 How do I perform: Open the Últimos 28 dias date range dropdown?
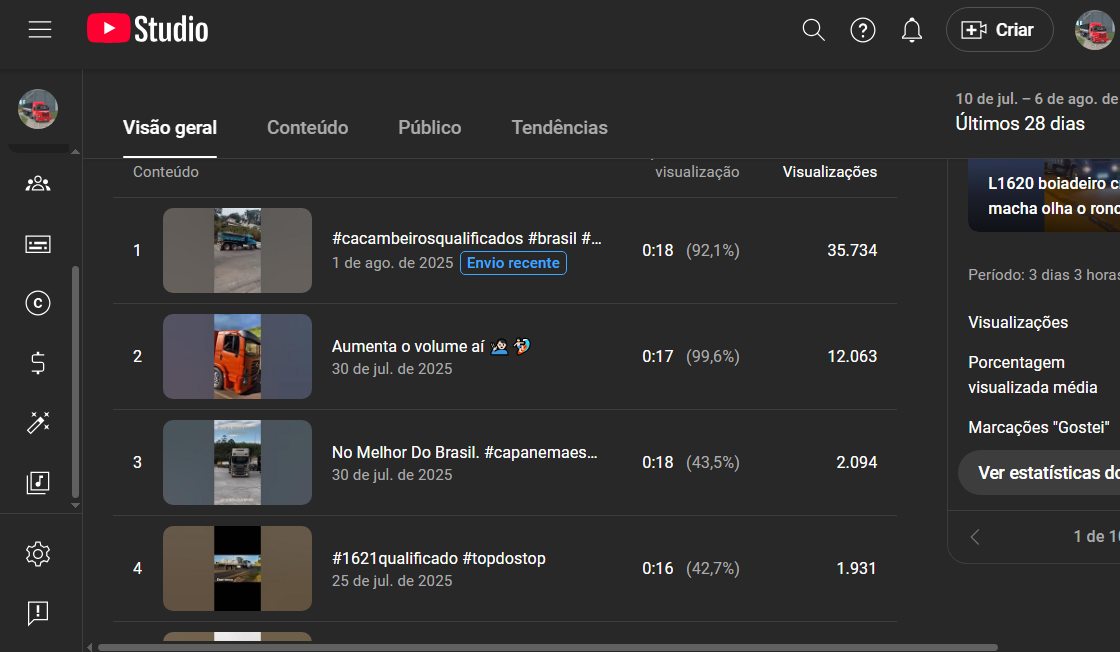(1037, 112)
